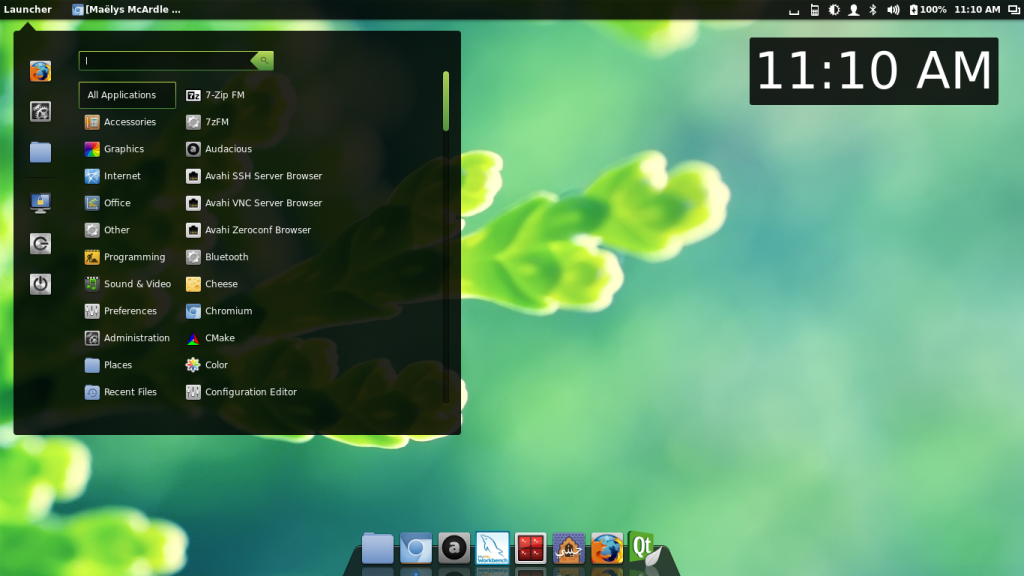
Task: Click the brightness icon in the system tray
Action: pos(835,10)
